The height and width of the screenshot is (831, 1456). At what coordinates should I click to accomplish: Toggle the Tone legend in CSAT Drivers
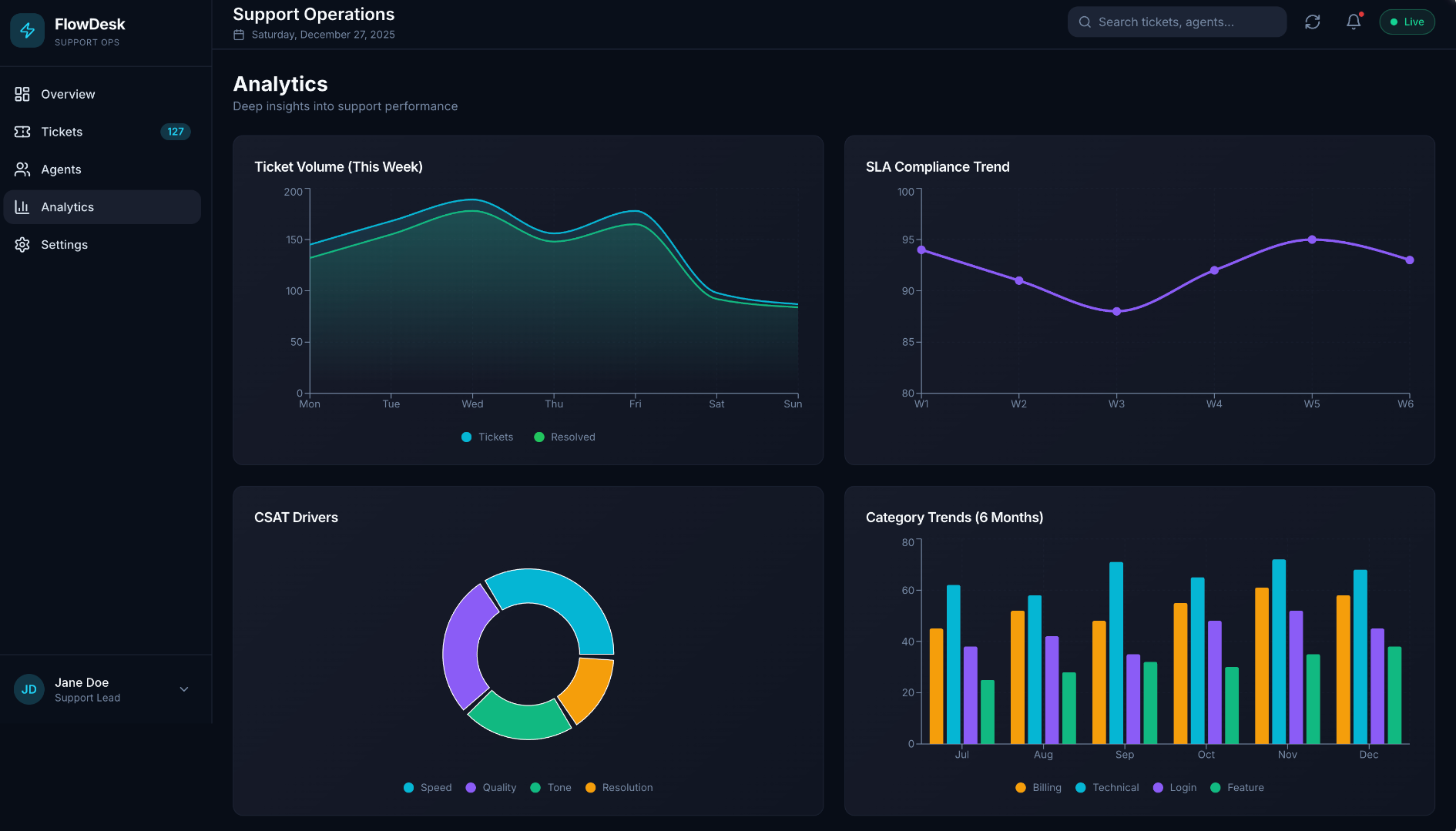point(551,787)
